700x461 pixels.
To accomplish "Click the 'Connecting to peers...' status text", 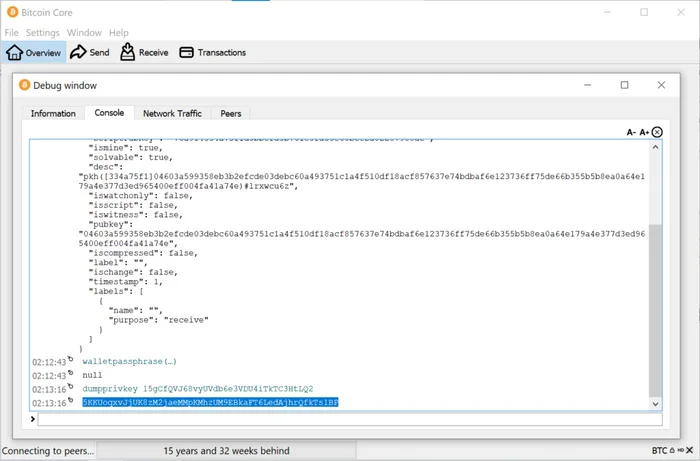I will (48, 451).
